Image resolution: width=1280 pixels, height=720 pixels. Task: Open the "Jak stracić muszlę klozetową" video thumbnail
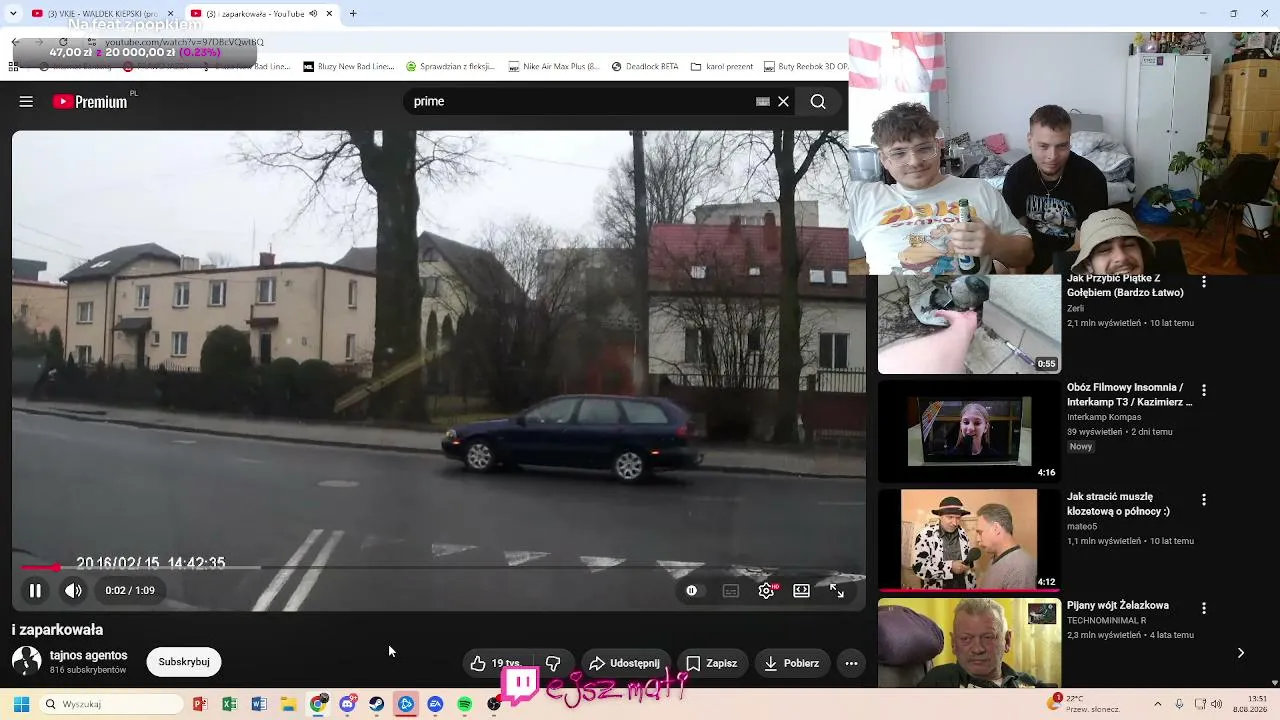pos(969,540)
